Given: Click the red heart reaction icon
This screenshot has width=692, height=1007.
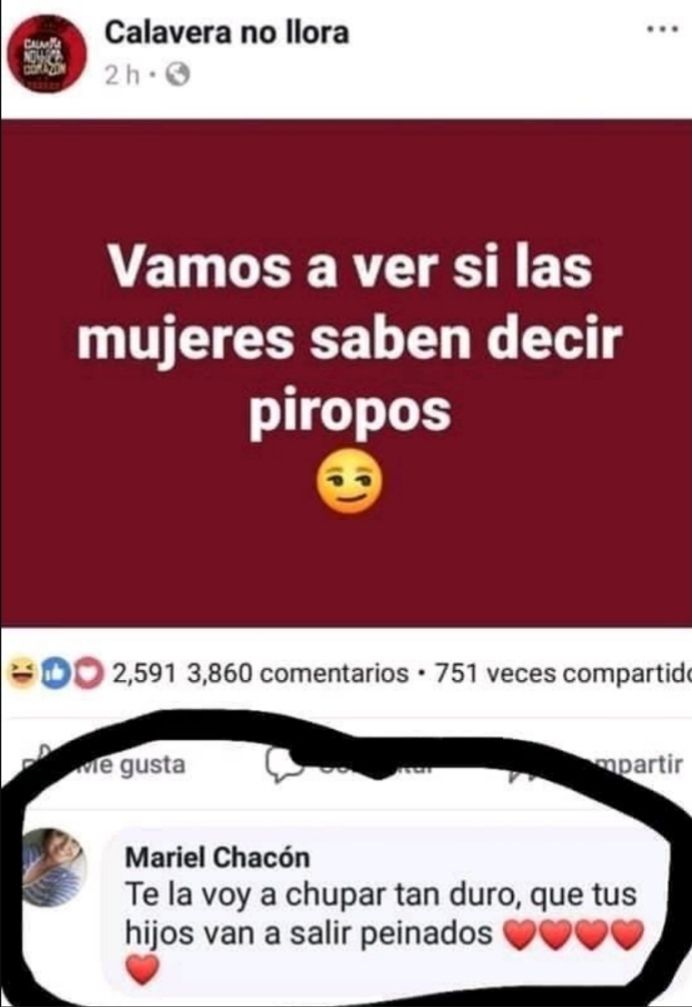Looking at the screenshot, I should (89, 674).
